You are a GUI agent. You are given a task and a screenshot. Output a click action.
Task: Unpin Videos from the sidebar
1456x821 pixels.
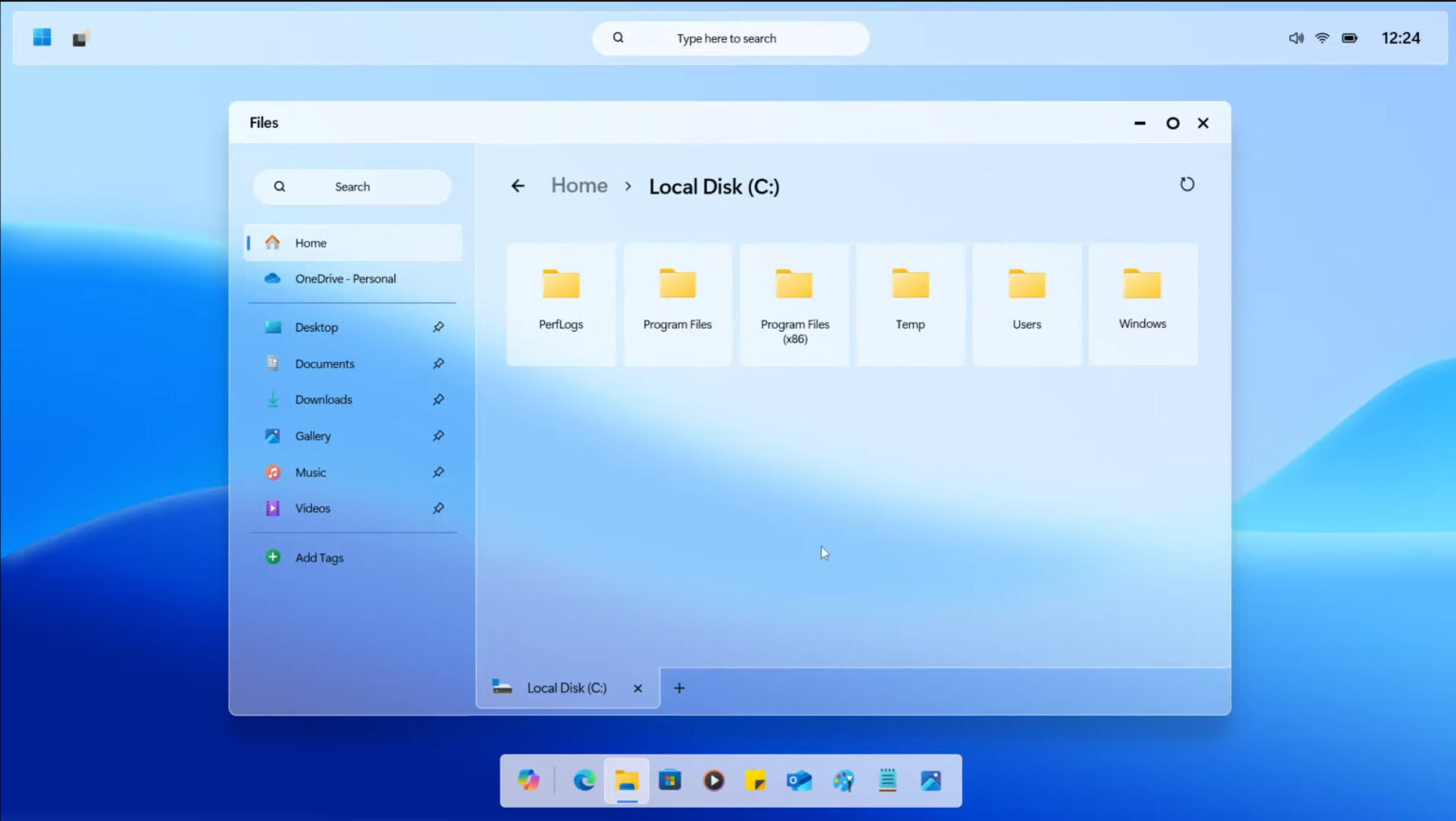pyautogui.click(x=438, y=508)
